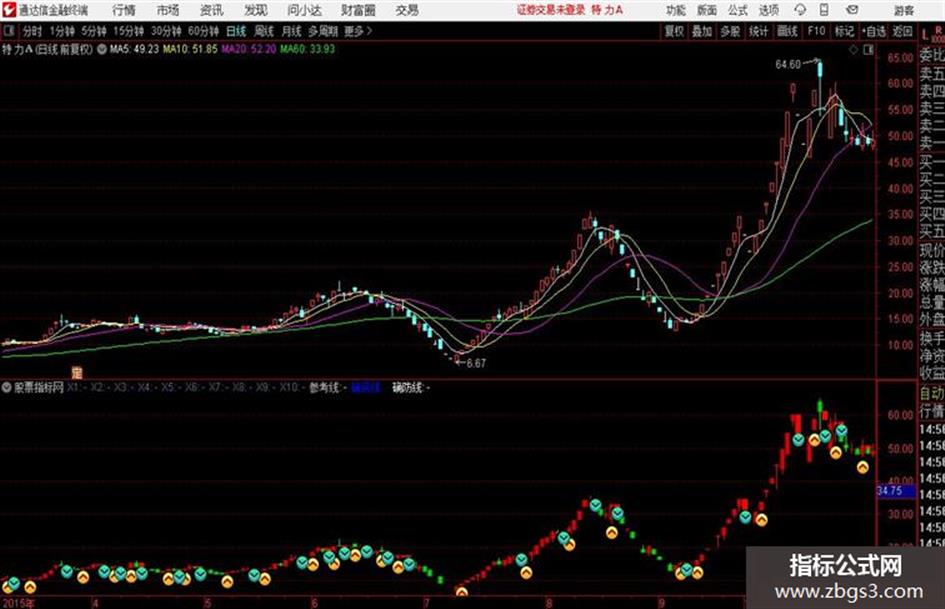Open the 财富圈 menu
Image resolution: width=945 pixels, height=609 pixels.
click(358, 10)
